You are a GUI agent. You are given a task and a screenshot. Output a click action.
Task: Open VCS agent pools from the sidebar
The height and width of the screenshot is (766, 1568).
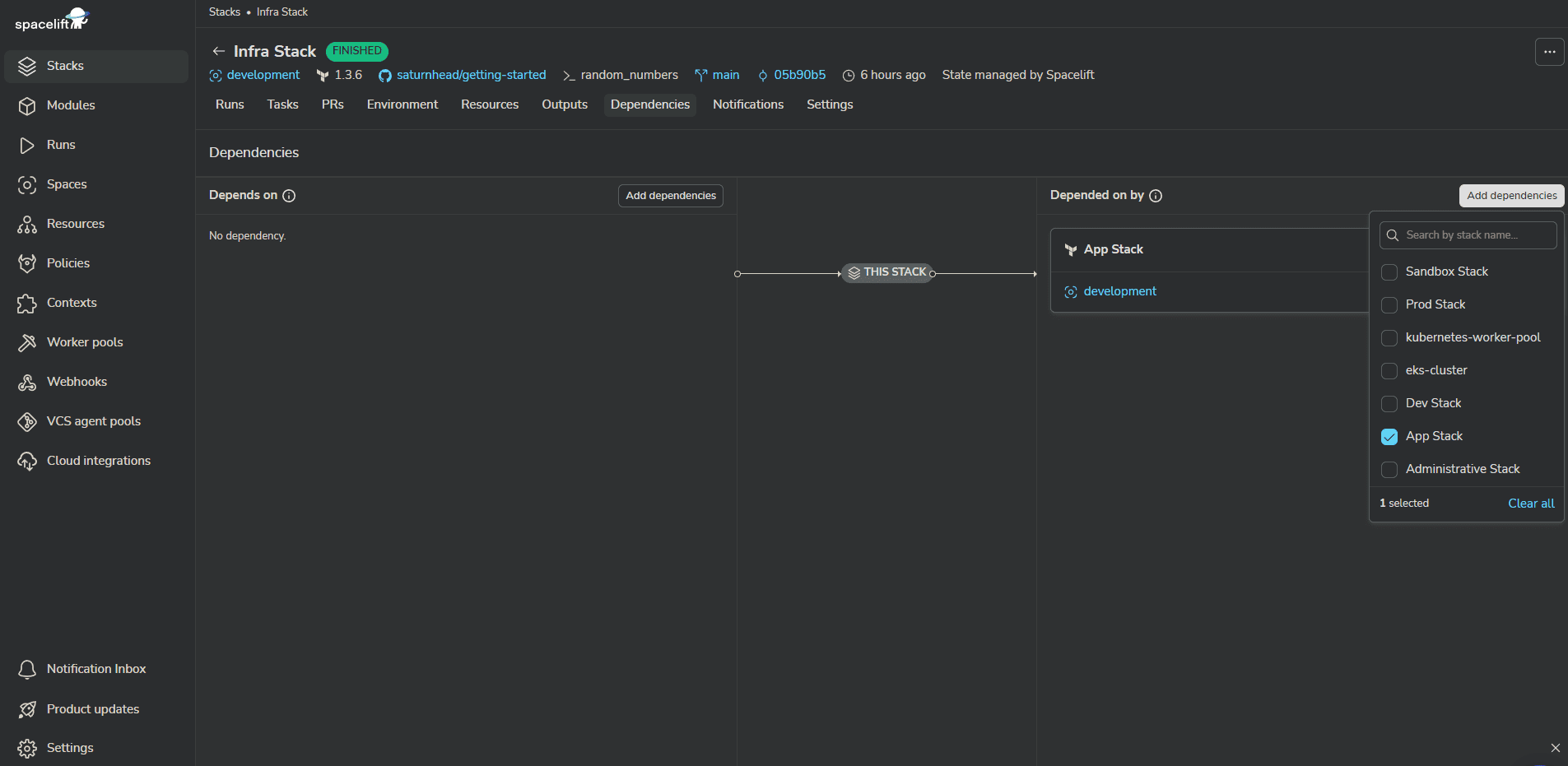click(x=27, y=421)
